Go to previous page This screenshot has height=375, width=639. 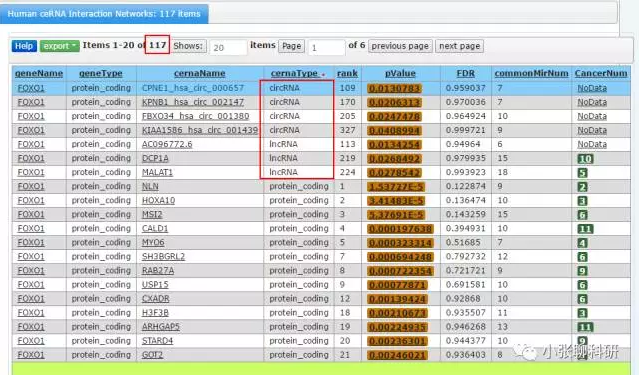click(x=400, y=46)
